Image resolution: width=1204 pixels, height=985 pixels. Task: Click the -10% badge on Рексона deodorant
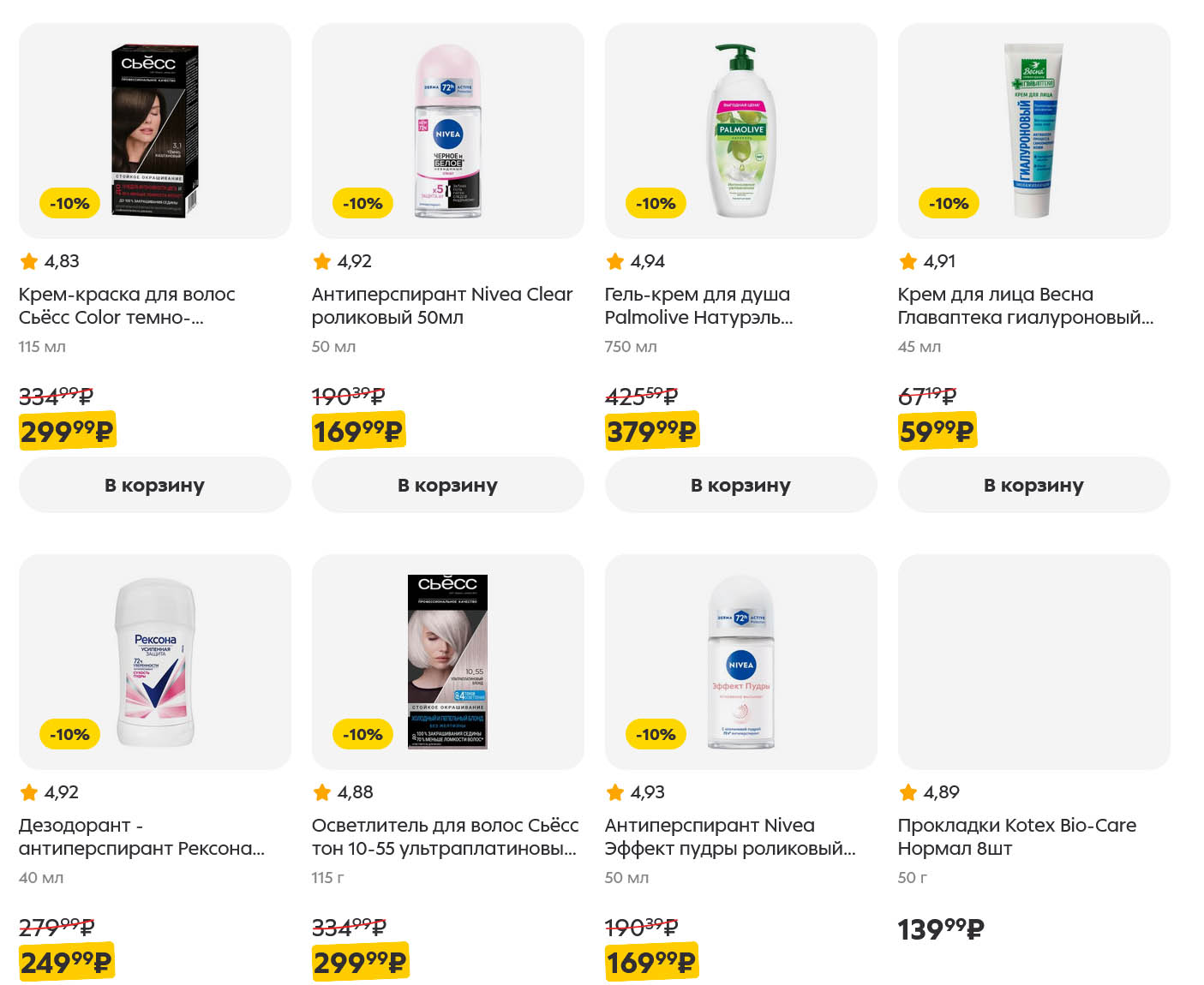(69, 734)
